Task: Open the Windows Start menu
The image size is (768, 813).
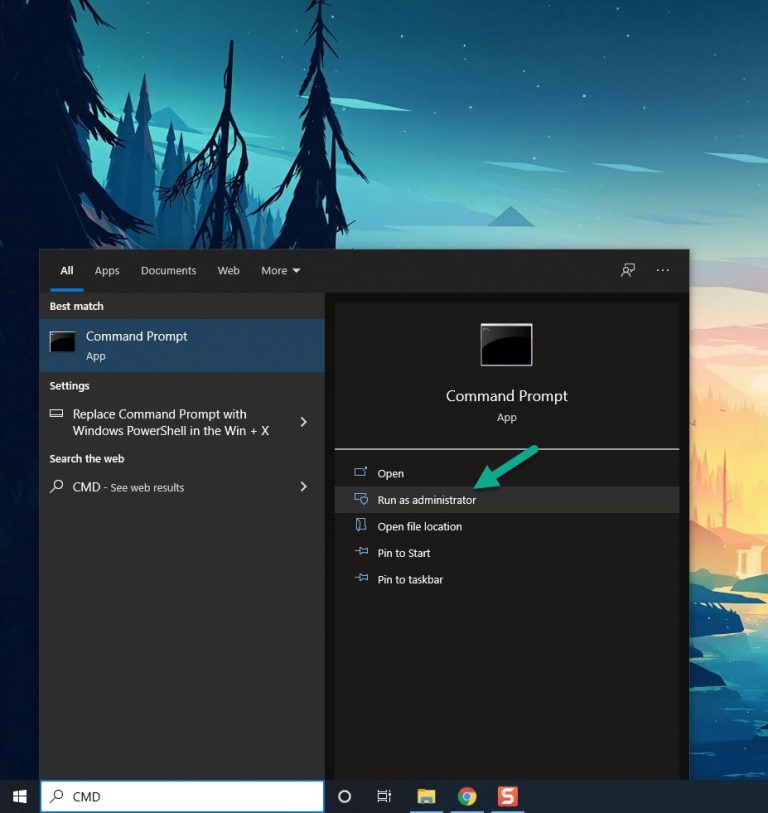Action: pyautogui.click(x=20, y=796)
